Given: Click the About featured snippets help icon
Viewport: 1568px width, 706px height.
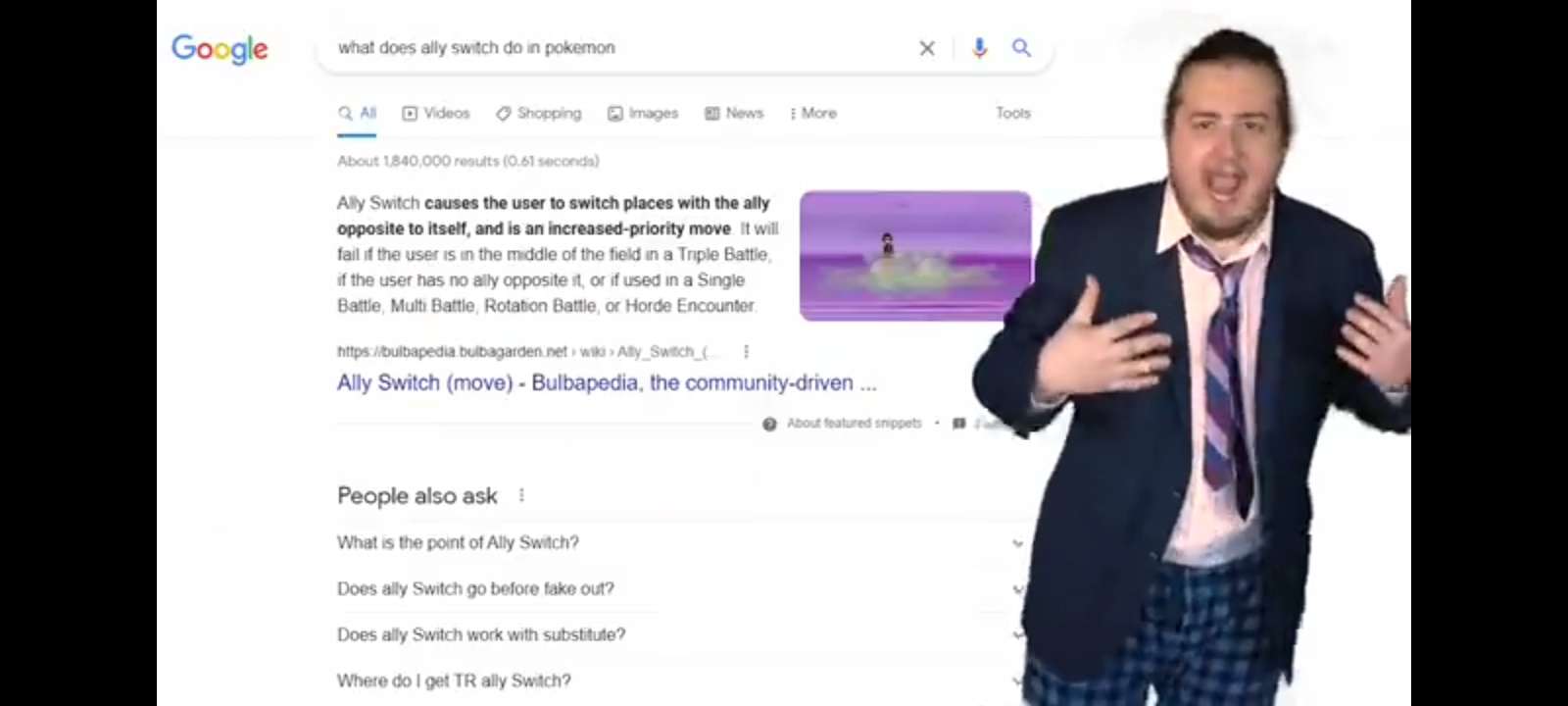Looking at the screenshot, I should [769, 424].
